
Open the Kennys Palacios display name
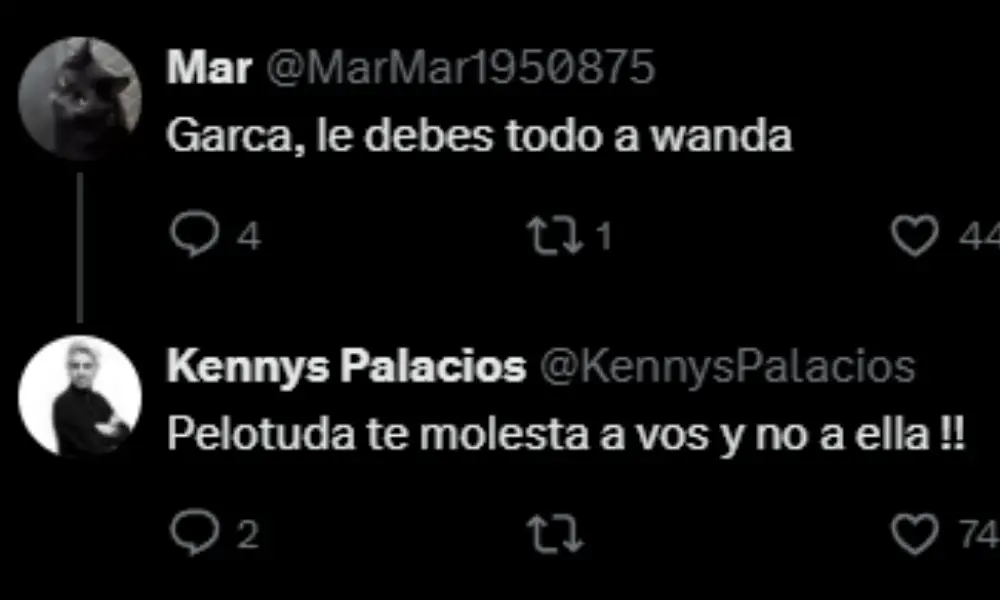346,367
